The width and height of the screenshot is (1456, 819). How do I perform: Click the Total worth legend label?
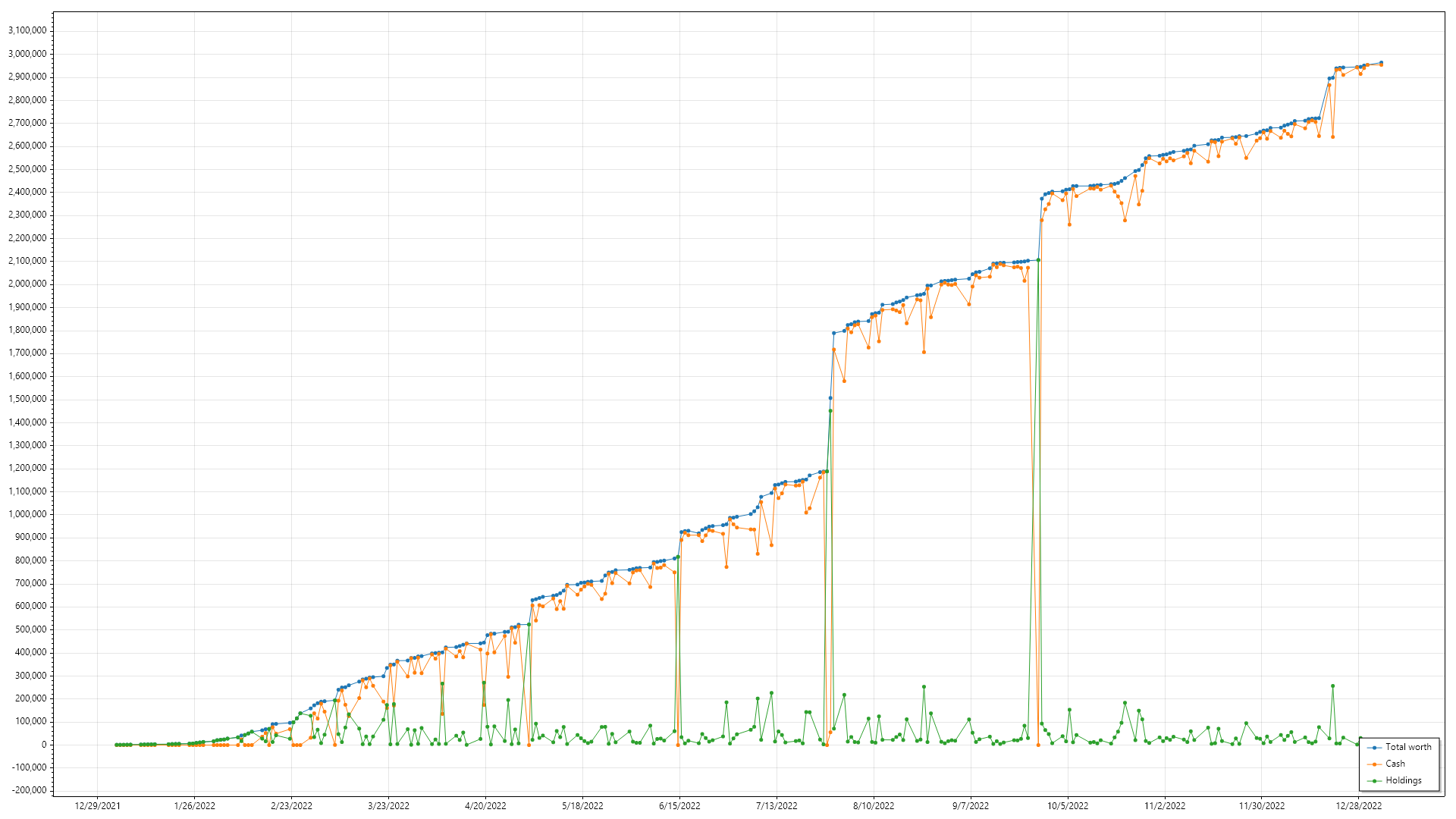(1408, 747)
